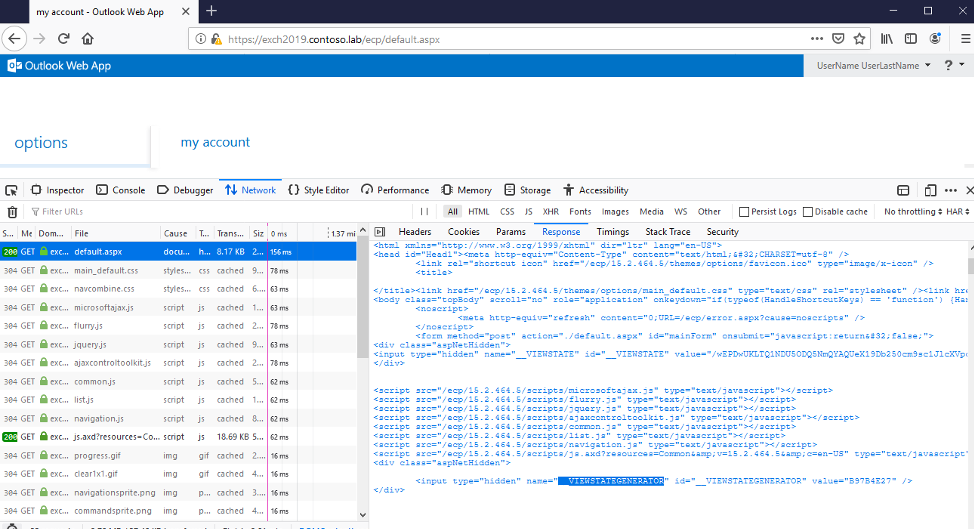974x529 pixels.
Task: Pause network recording in the toolbar
Action: [x=425, y=212]
